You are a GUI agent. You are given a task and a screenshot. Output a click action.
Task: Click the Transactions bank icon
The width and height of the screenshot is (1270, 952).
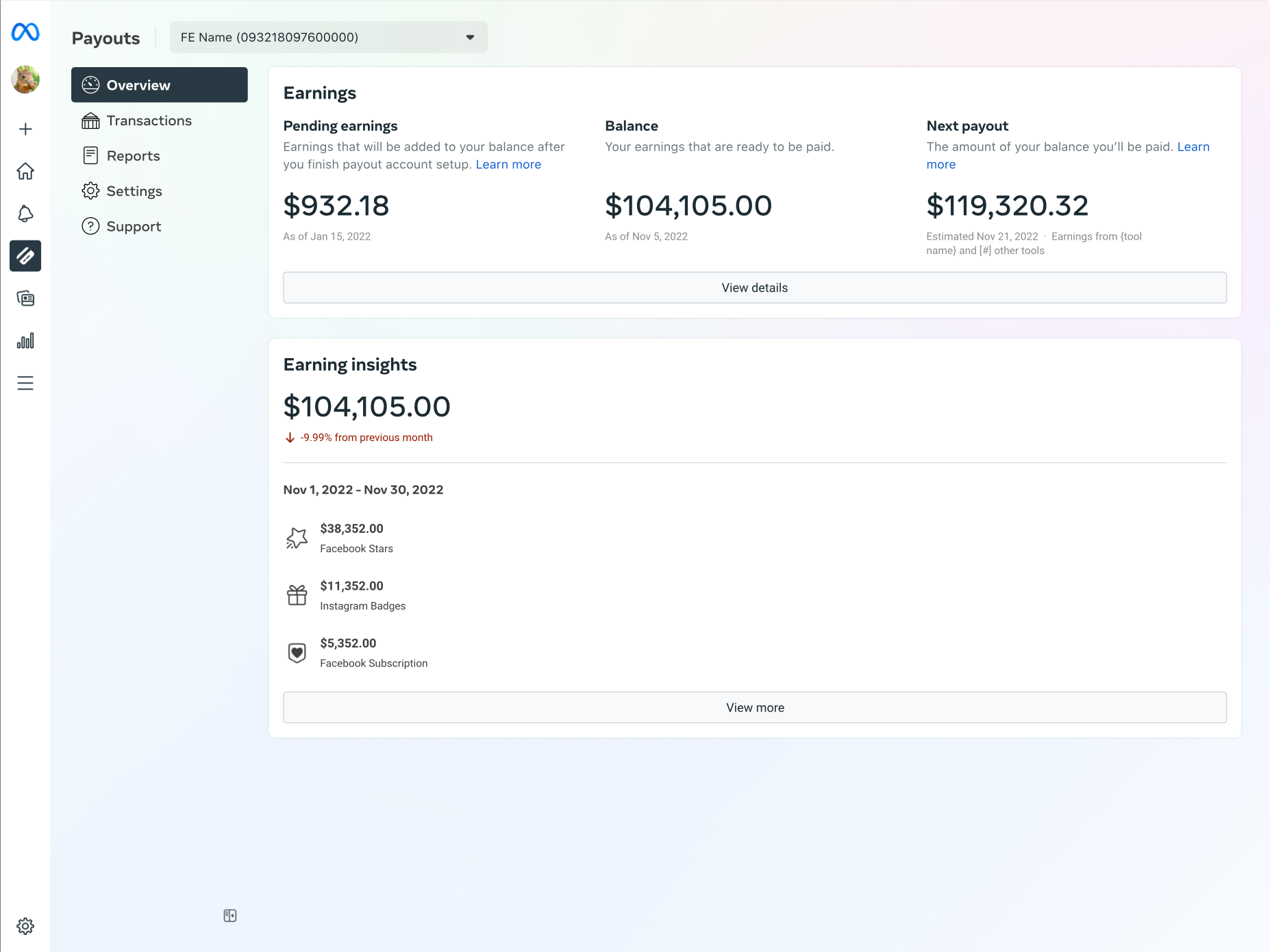click(90, 121)
